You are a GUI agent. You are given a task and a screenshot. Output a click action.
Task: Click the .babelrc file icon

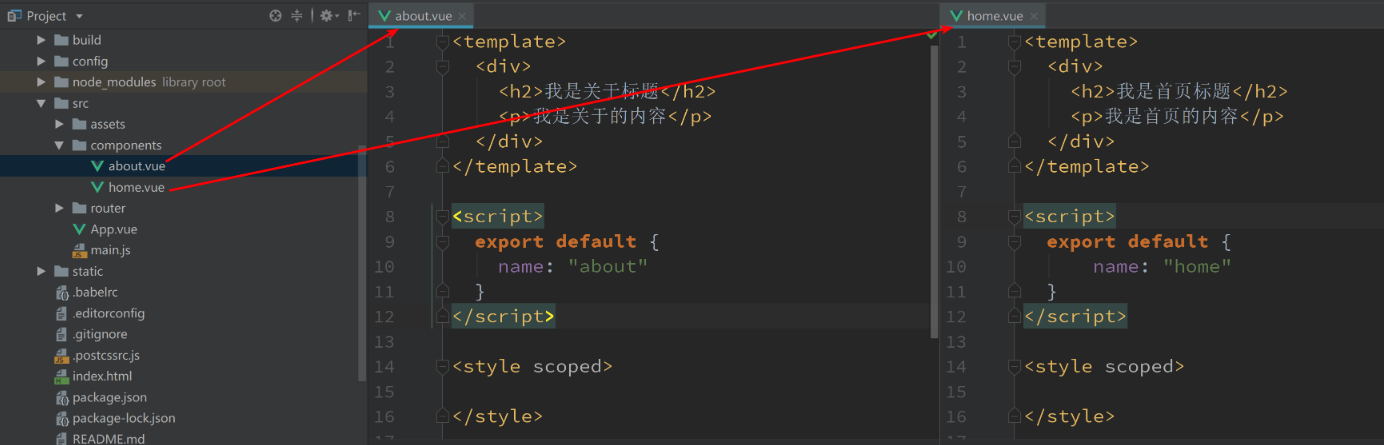click(x=61, y=292)
